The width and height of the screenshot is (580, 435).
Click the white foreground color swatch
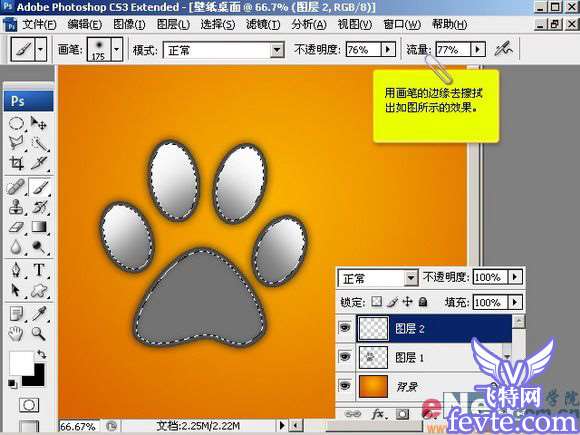(20, 362)
